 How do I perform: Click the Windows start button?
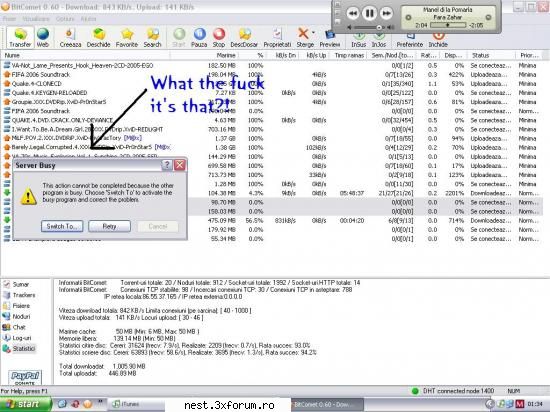[25, 404]
